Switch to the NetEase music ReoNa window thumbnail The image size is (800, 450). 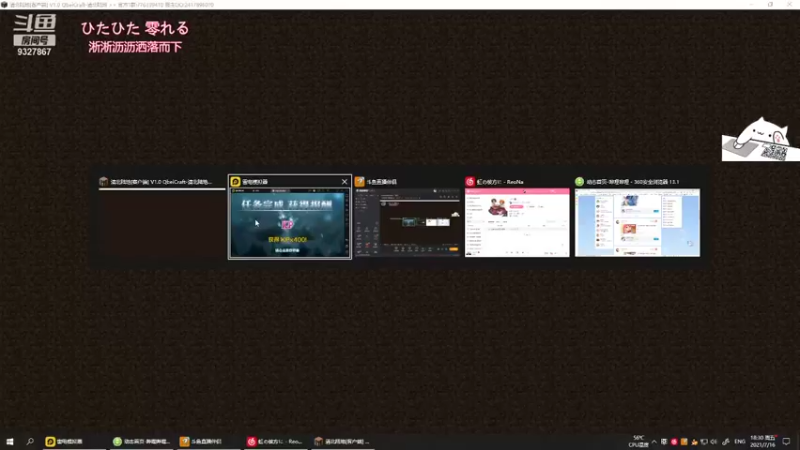point(517,222)
